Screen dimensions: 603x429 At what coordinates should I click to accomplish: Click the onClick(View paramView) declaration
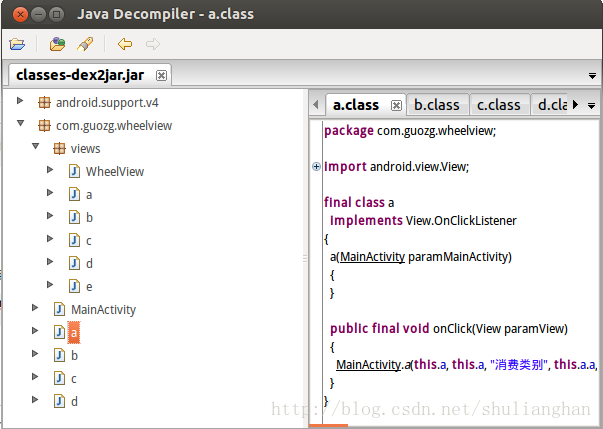[500, 329]
